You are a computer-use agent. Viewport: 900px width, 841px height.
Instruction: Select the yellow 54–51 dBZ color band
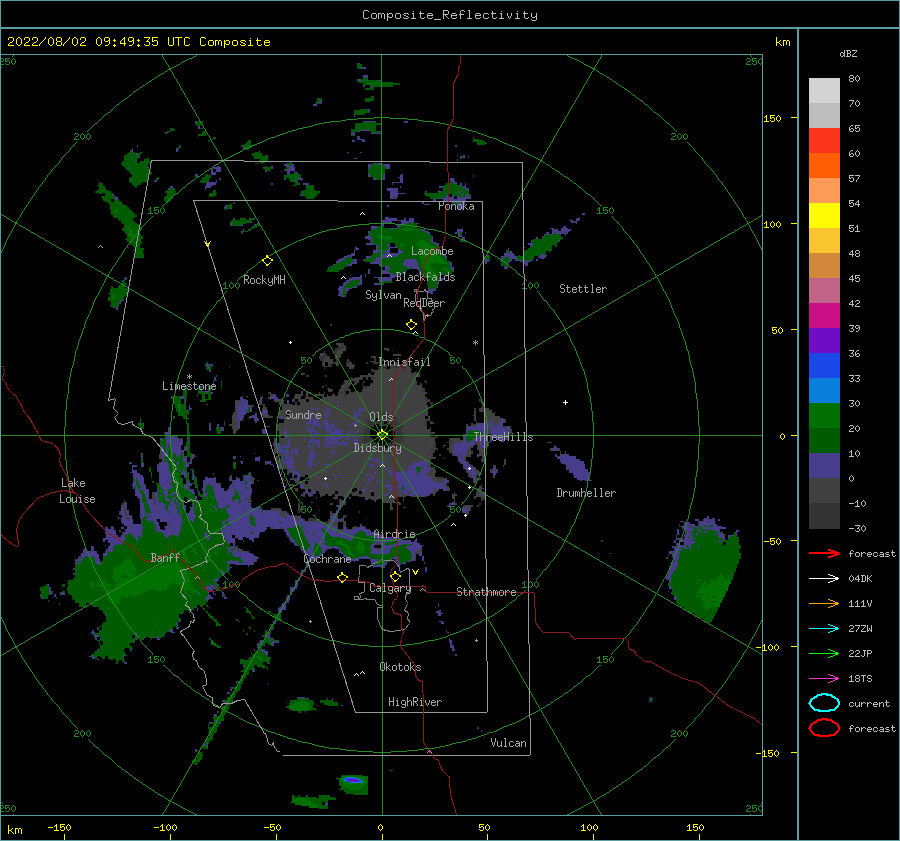824,216
